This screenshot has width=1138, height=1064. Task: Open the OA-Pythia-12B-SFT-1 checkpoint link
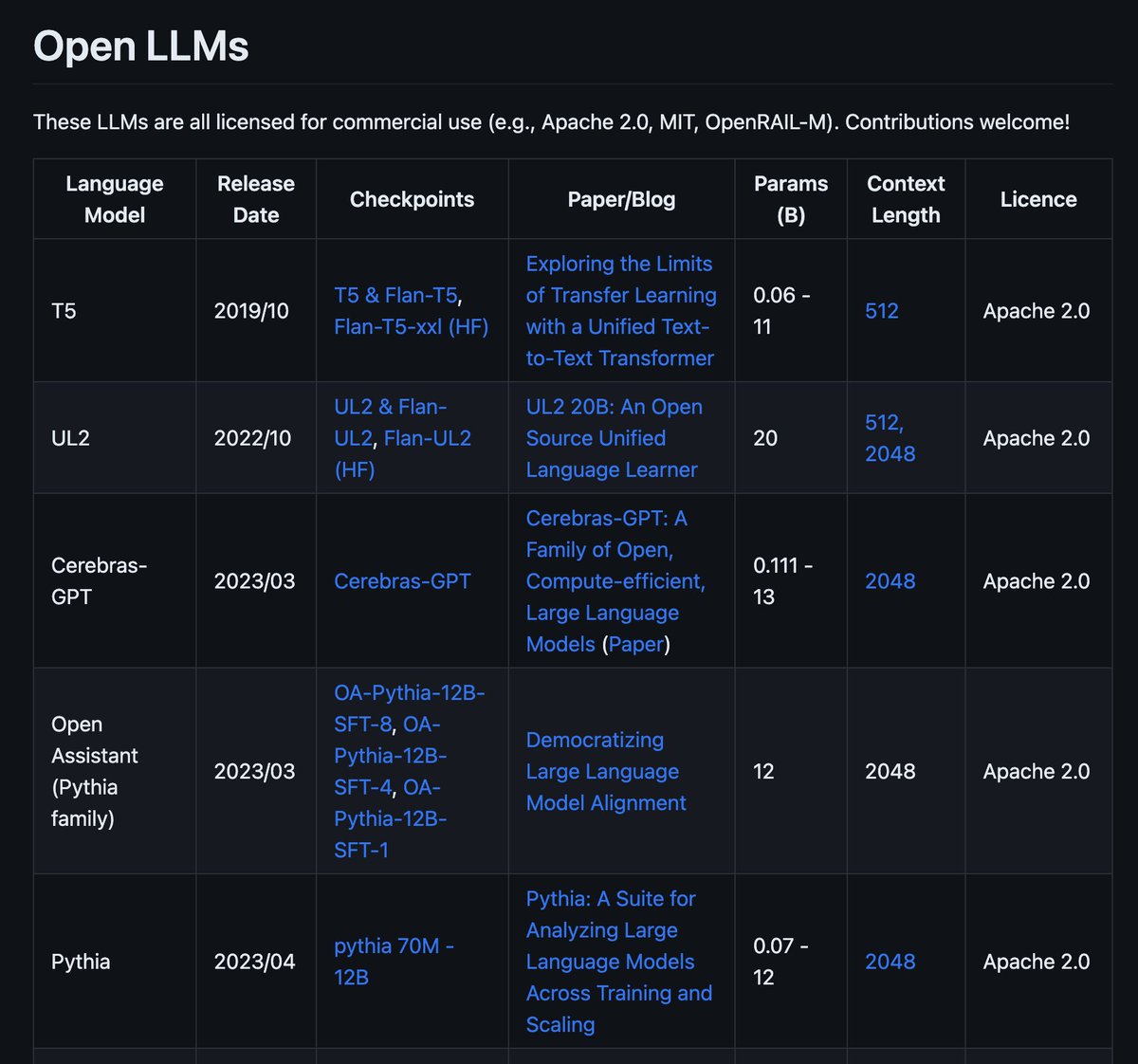[x=390, y=818]
